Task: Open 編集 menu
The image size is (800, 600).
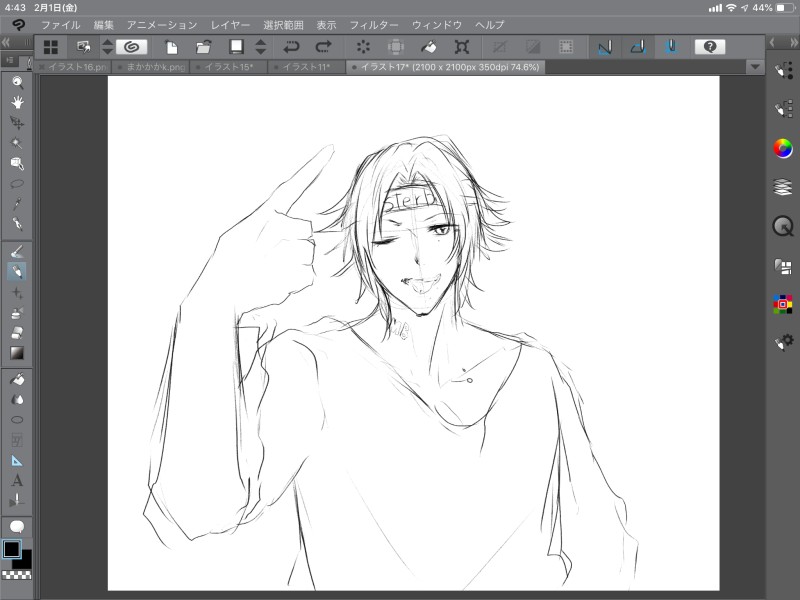Action: pyautogui.click(x=104, y=24)
